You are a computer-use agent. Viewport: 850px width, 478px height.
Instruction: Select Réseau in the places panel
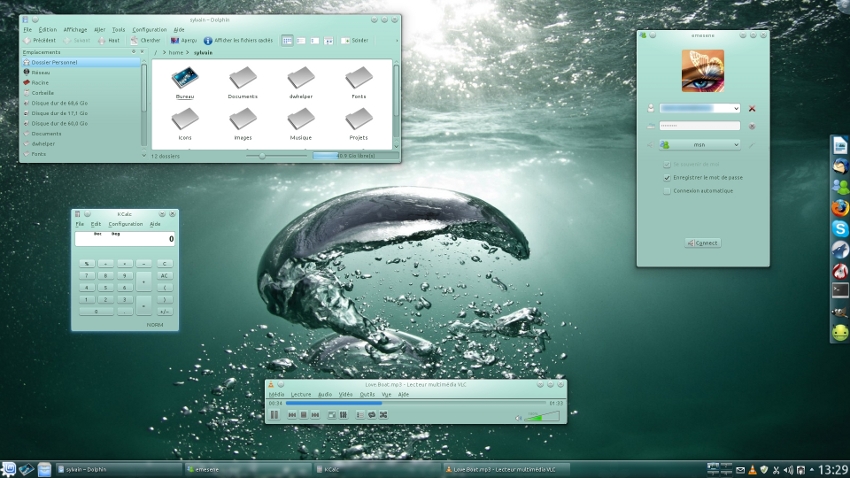(81, 72)
